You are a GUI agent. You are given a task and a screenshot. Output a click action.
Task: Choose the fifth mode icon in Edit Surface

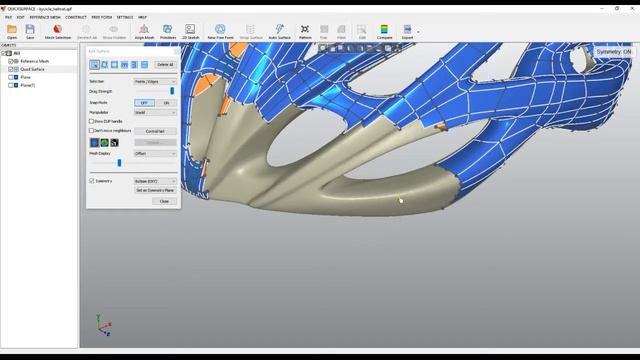coord(134,64)
